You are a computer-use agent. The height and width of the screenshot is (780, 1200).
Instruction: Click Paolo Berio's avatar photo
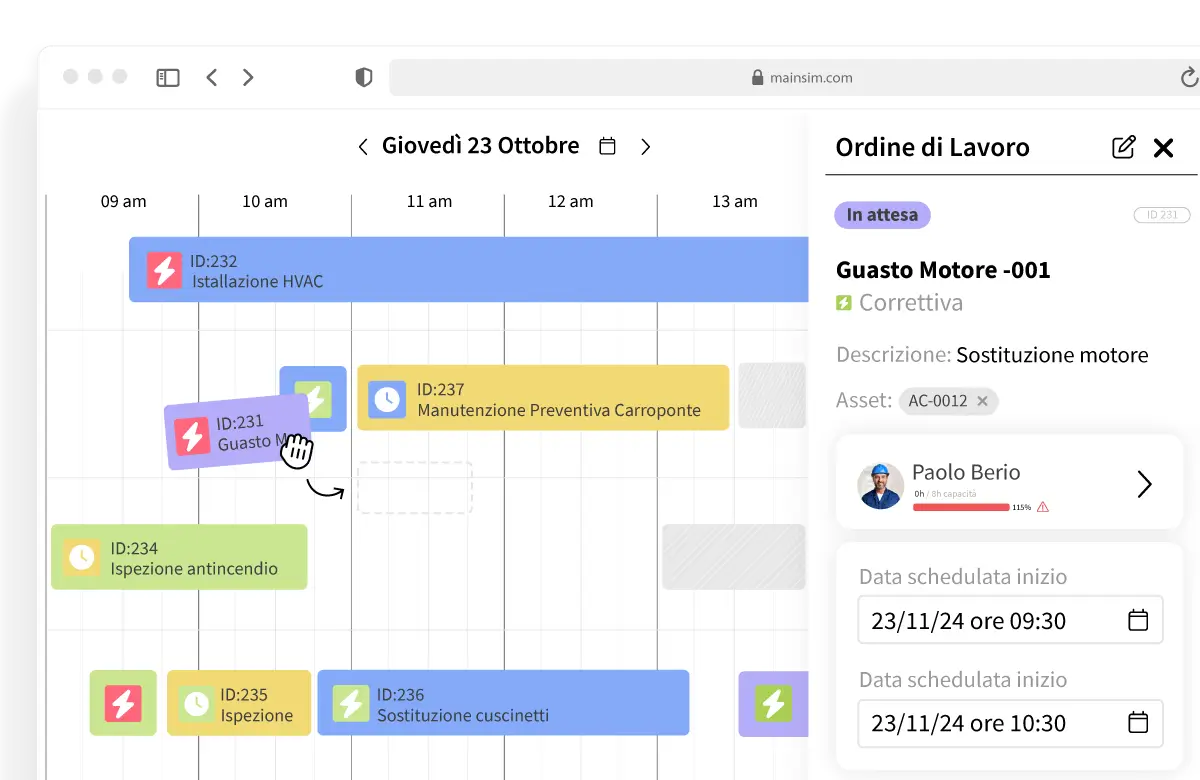click(x=881, y=485)
